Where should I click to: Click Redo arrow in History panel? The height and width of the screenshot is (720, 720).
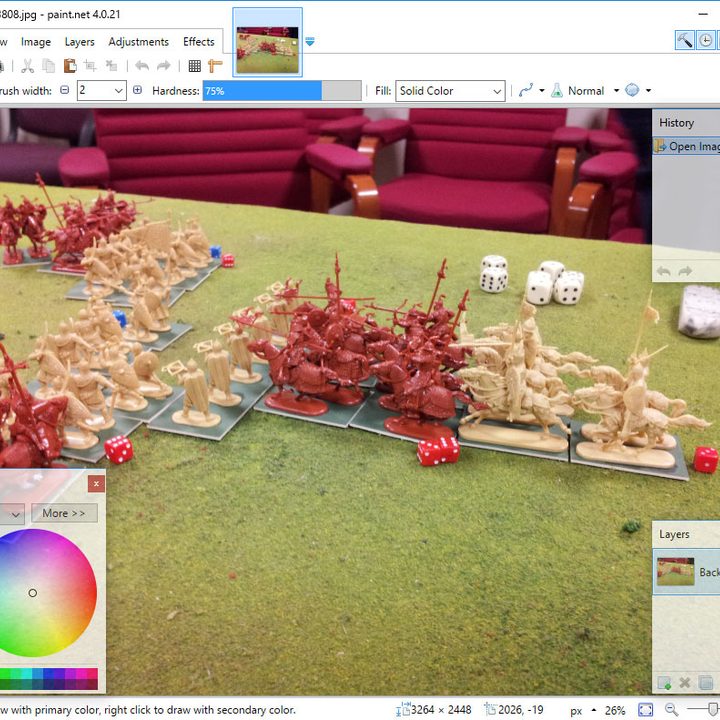click(685, 271)
